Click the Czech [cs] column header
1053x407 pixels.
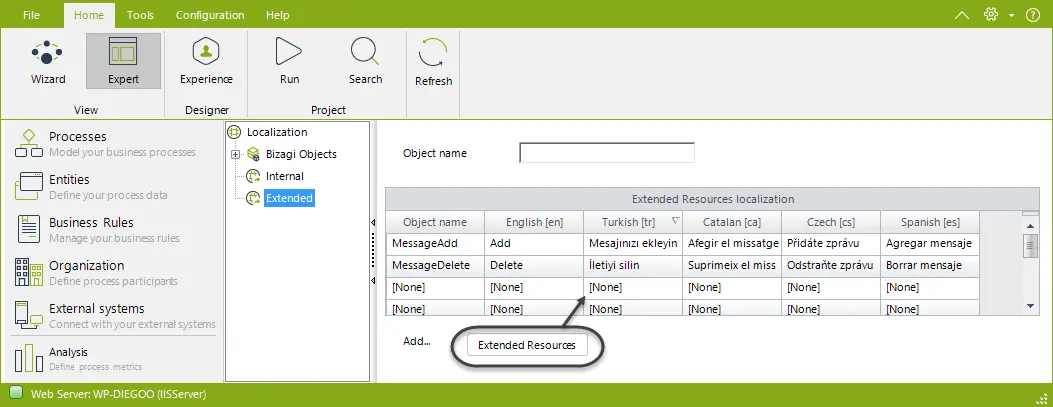[x=831, y=222]
